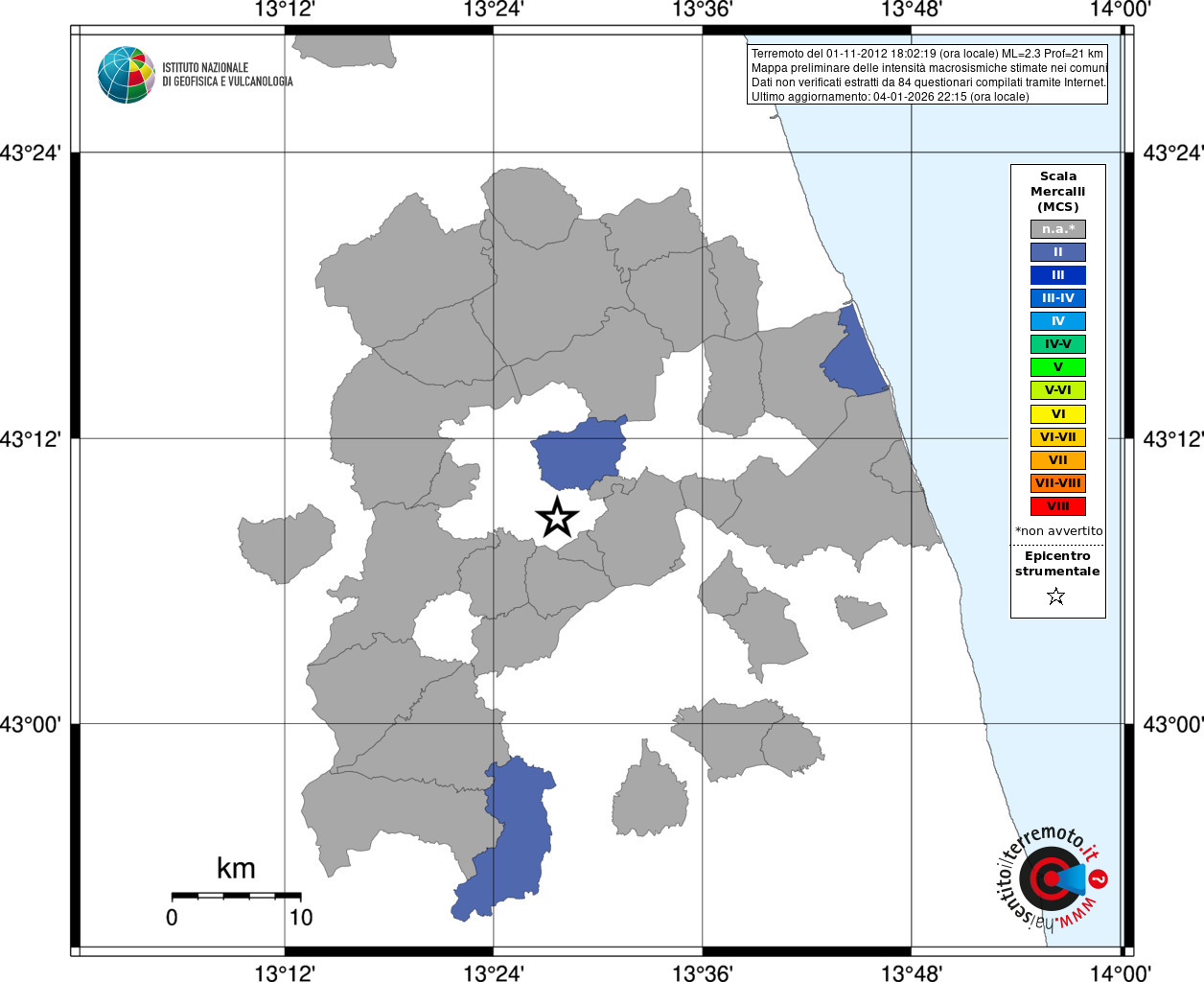Select the II intensity legend swatch

[1058, 252]
